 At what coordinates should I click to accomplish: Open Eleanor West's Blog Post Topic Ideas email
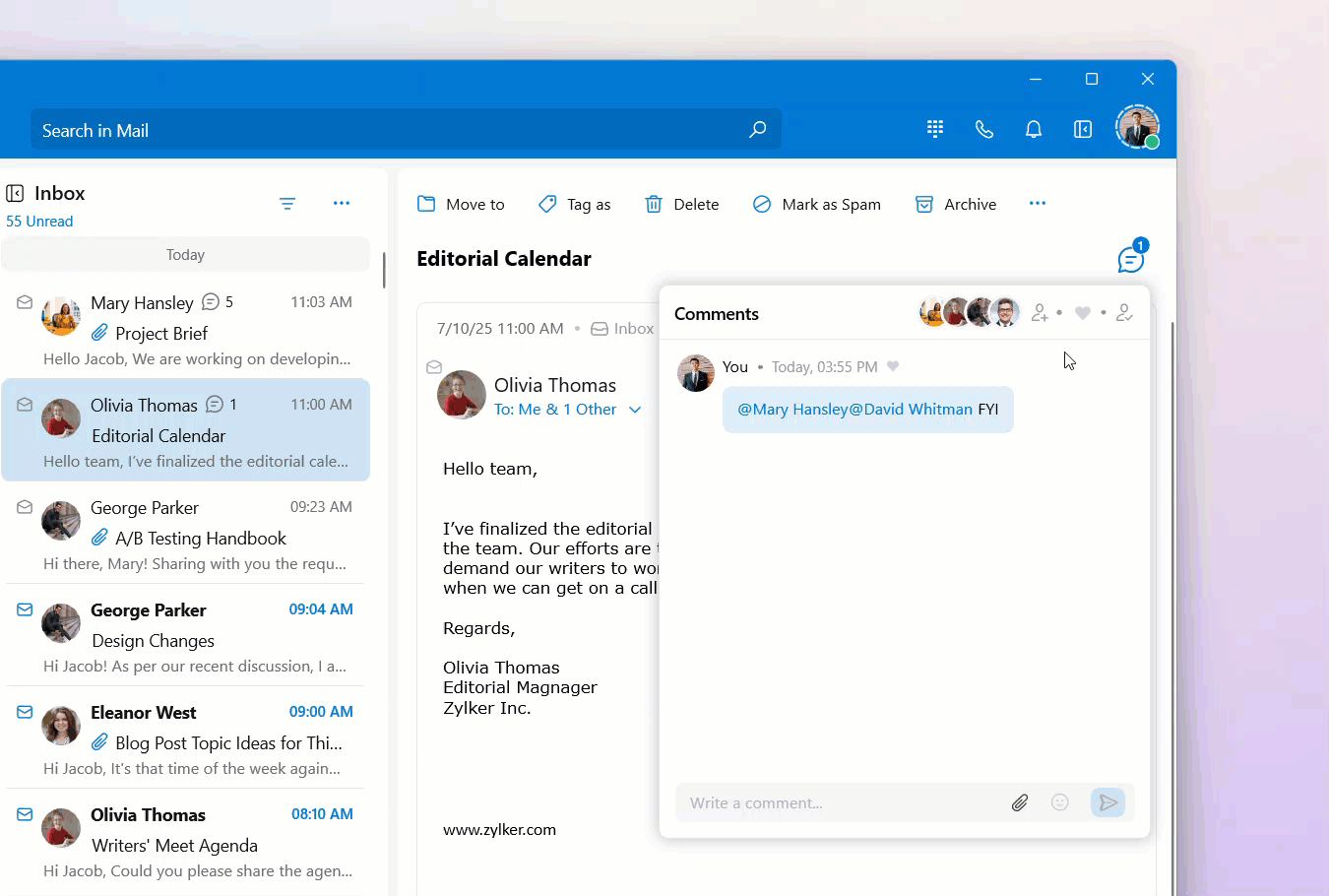click(x=185, y=738)
